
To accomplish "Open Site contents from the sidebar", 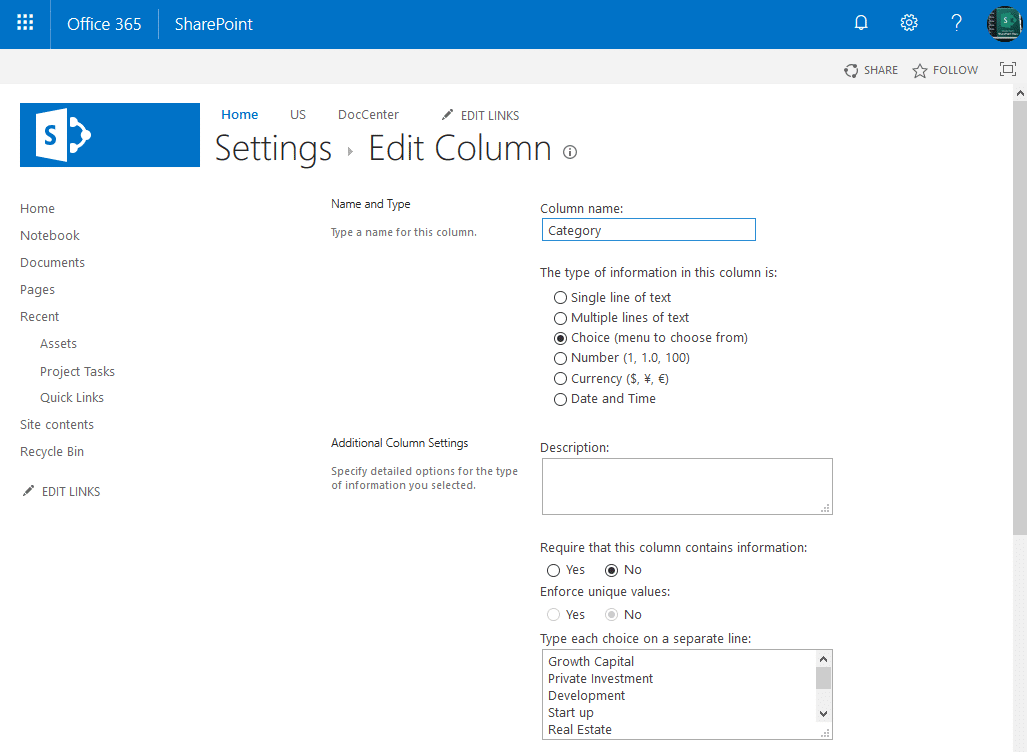I will (55, 424).
